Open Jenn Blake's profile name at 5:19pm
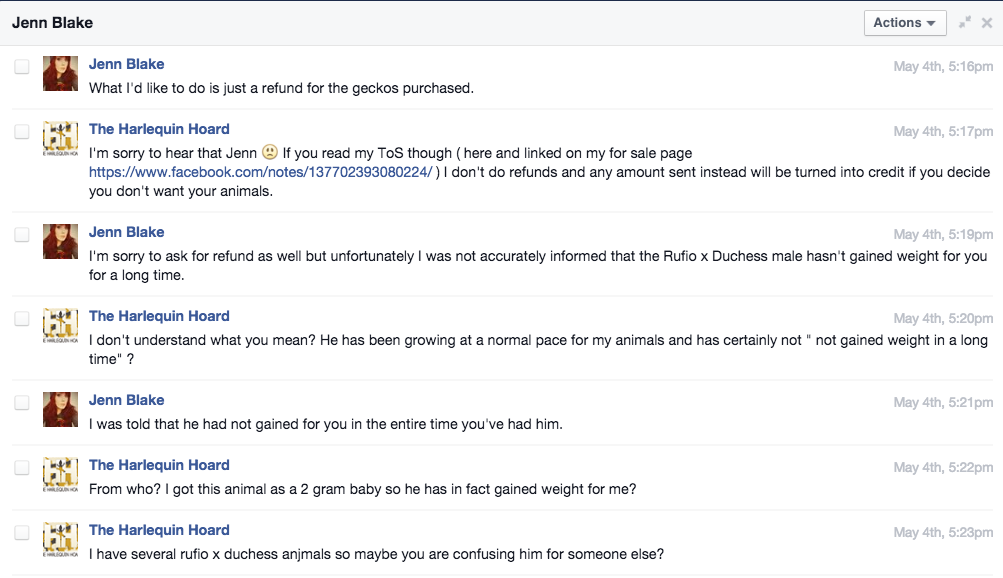1003x578 pixels. [127, 232]
